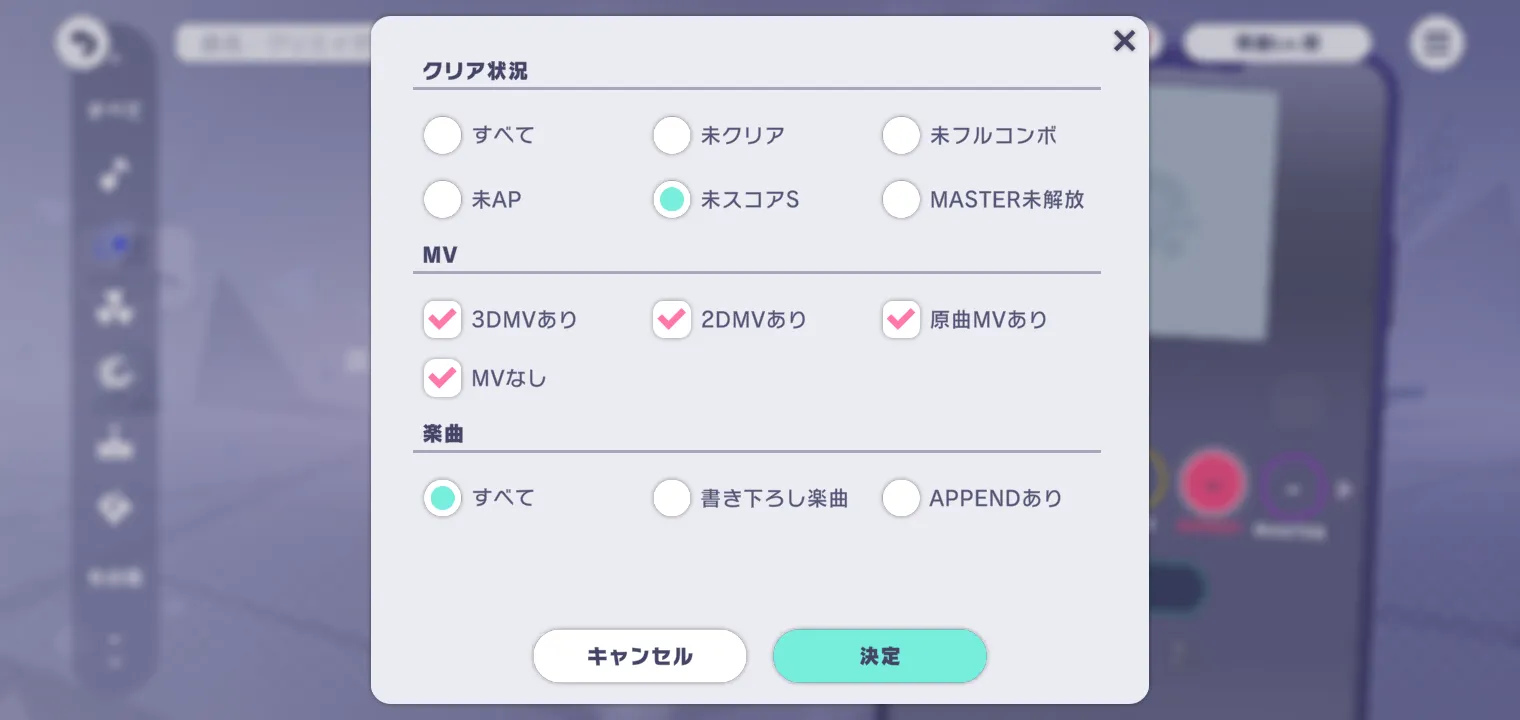This screenshot has height=720, width=1520.
Task: Toggle the 2DMVあり checkbox
Action: pos(672,320)
